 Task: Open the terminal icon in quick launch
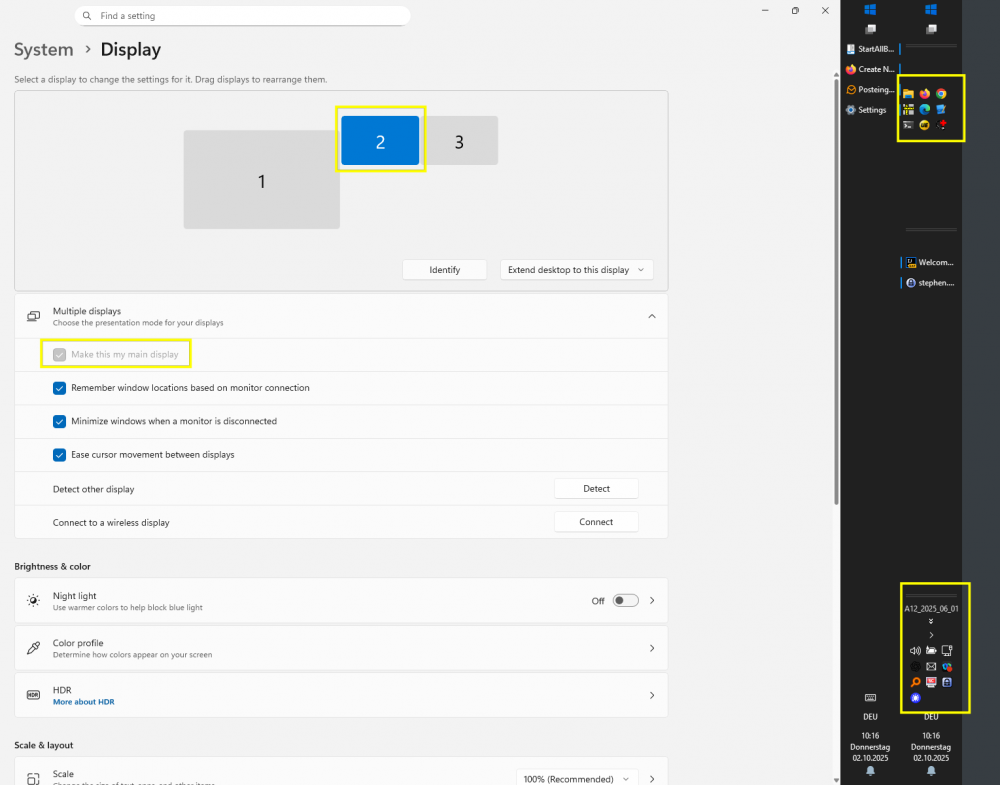[908, 125]
